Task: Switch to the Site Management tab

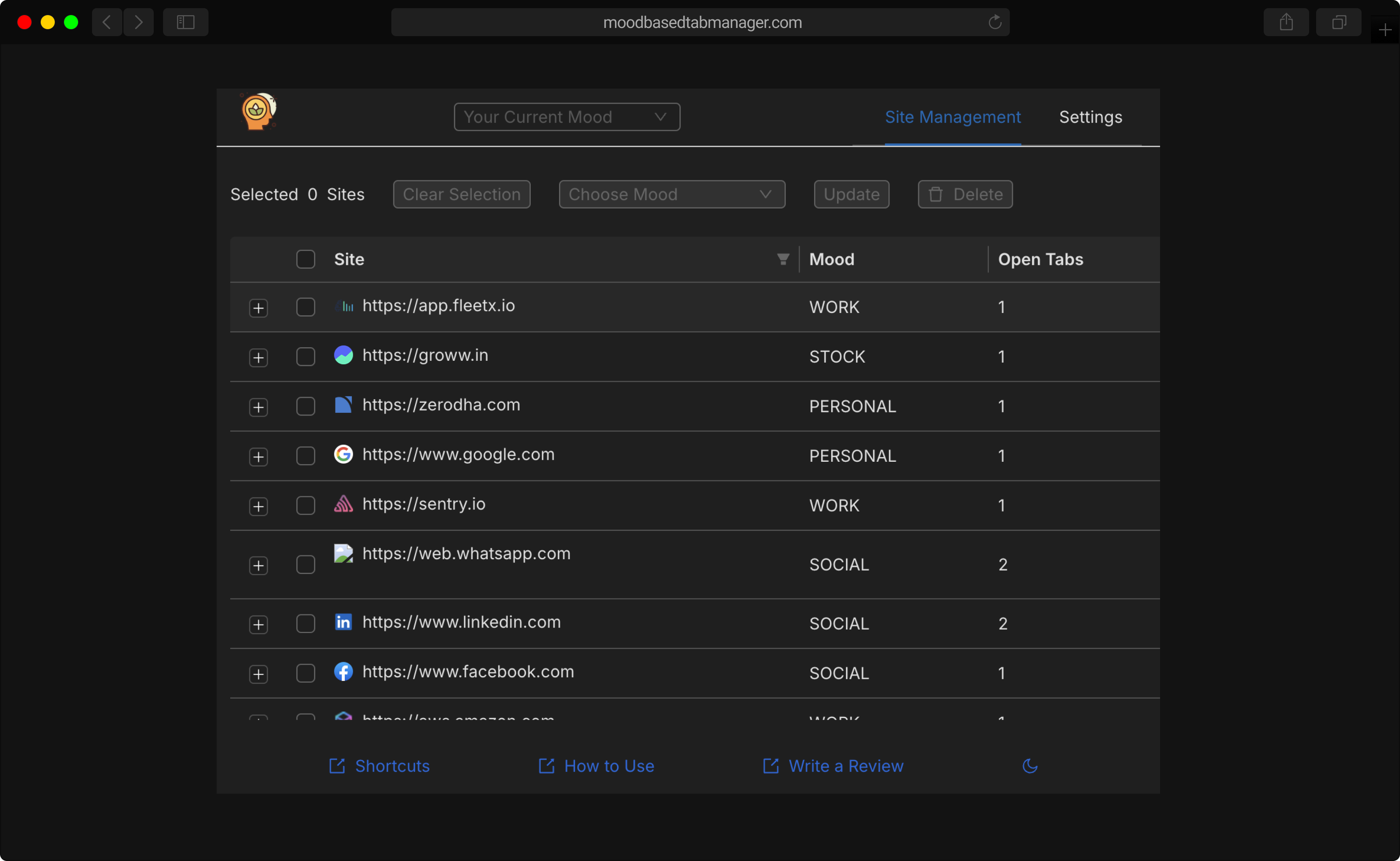Action: point(953,117)
